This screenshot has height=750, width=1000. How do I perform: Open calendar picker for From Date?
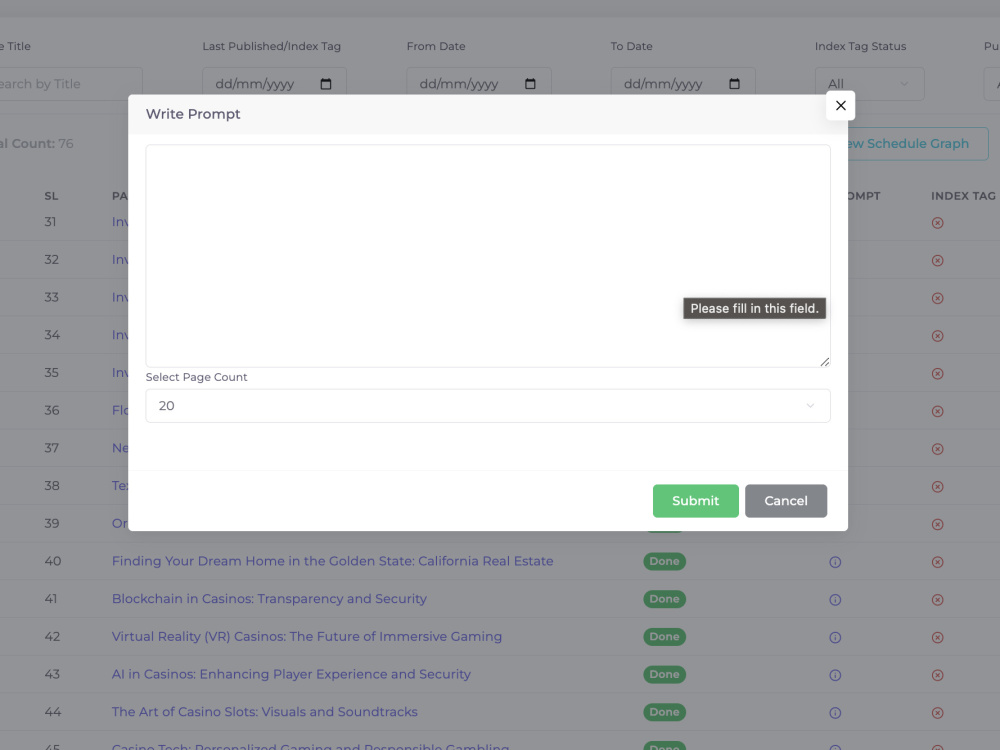pyautogui.click(x=530, y=84)
